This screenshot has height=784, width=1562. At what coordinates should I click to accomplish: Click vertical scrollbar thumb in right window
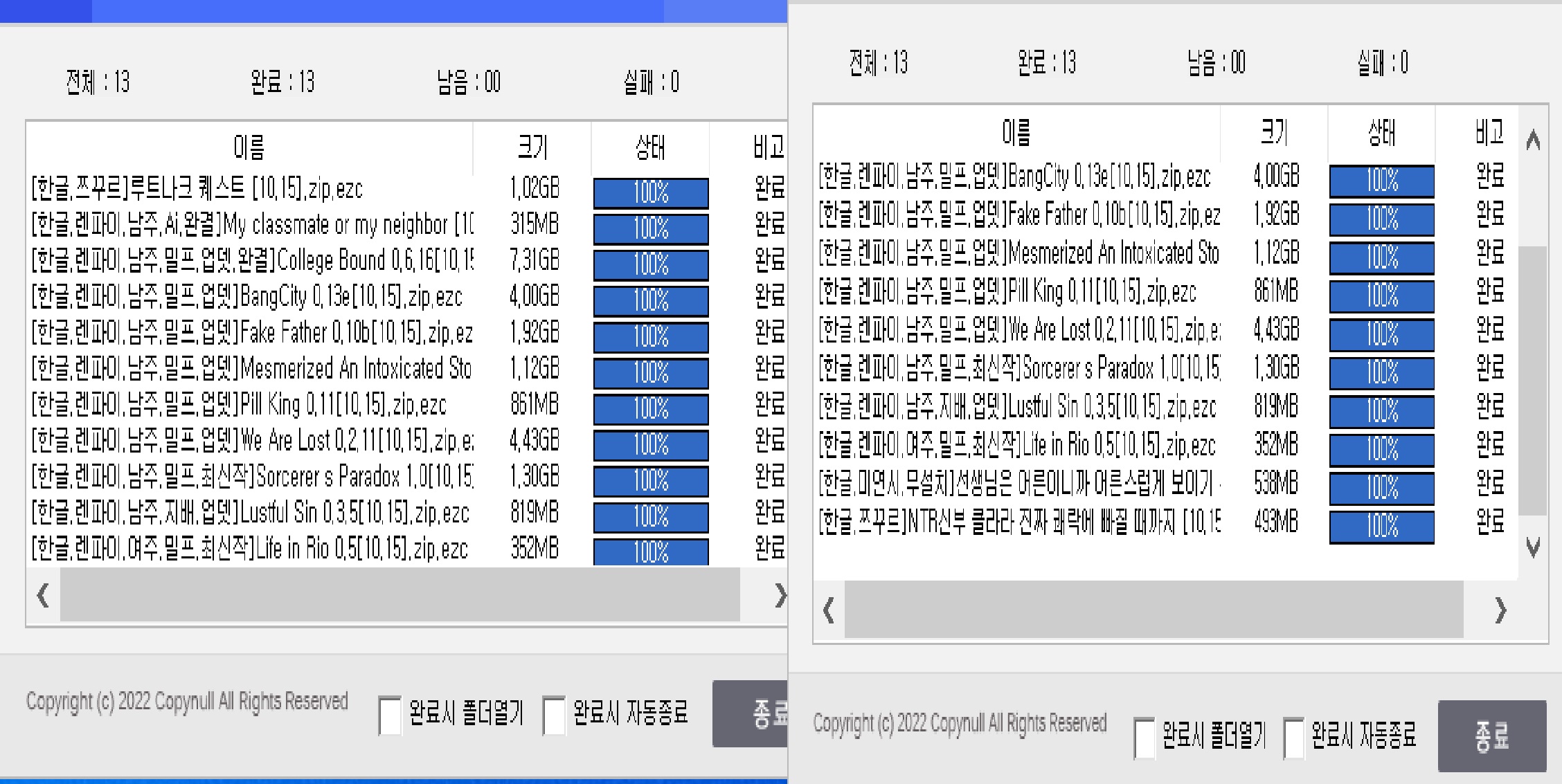pyautogui.click(x=1532, y=381)
